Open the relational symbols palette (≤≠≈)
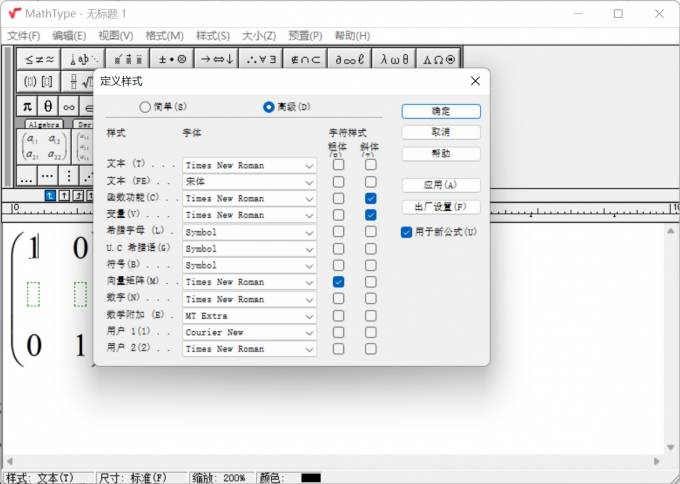 click(39, 59)
